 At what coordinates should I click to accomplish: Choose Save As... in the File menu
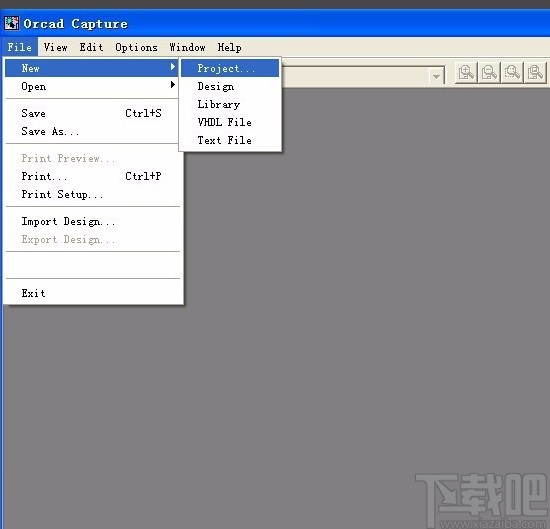pyautogui.click(x=92, y=131)
